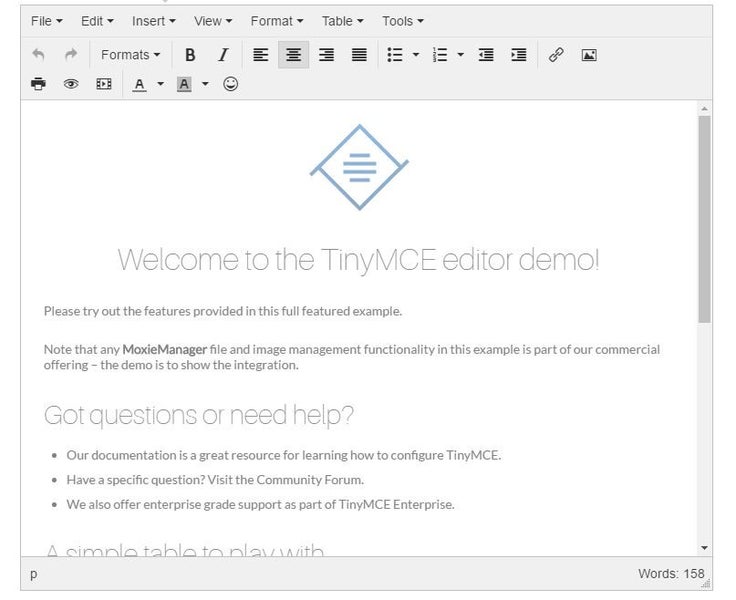This screenshot has height=600, width=736.
Task: Click the Insert image icon
Action: [x=589, y=55]
